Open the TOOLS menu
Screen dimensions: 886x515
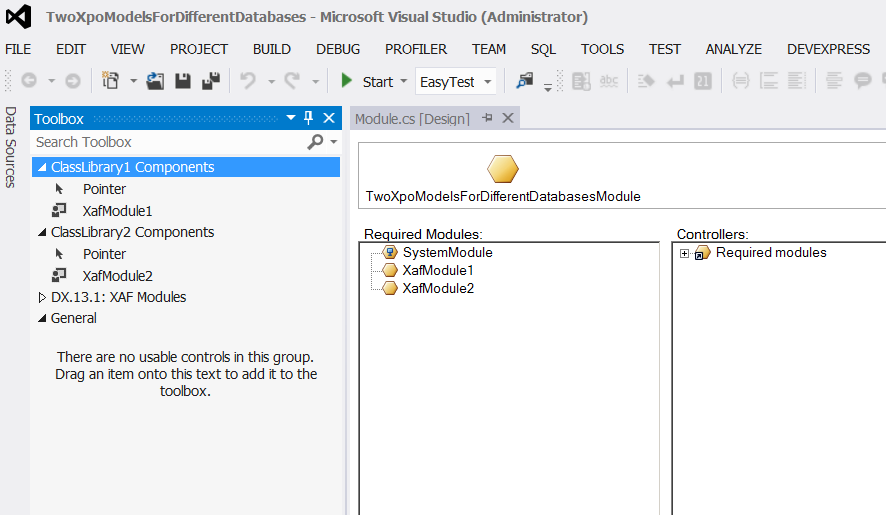pos(602,49)
